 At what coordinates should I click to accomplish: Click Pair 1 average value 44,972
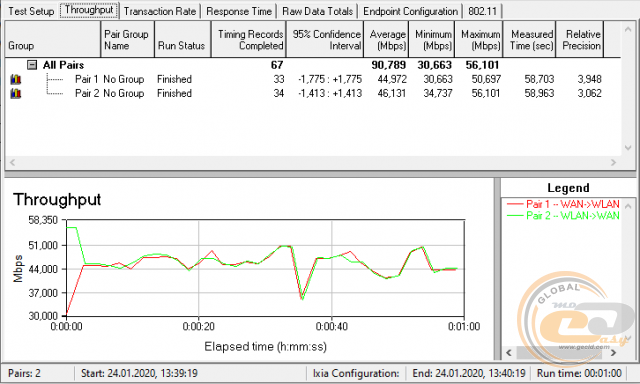click(x=391, y=79)
